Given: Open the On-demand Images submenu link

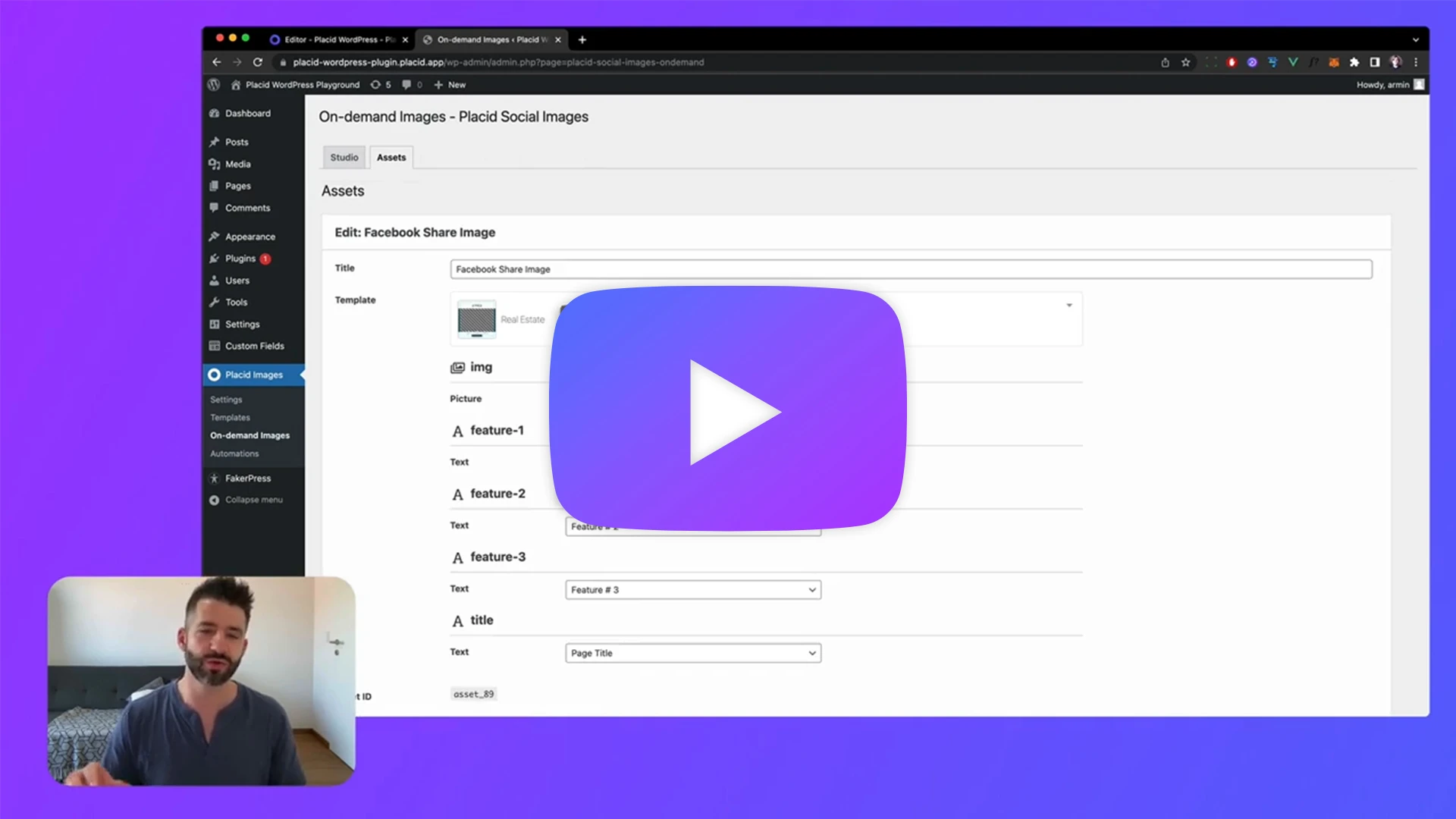Looking at the screenshot, I should pos(249,436).
